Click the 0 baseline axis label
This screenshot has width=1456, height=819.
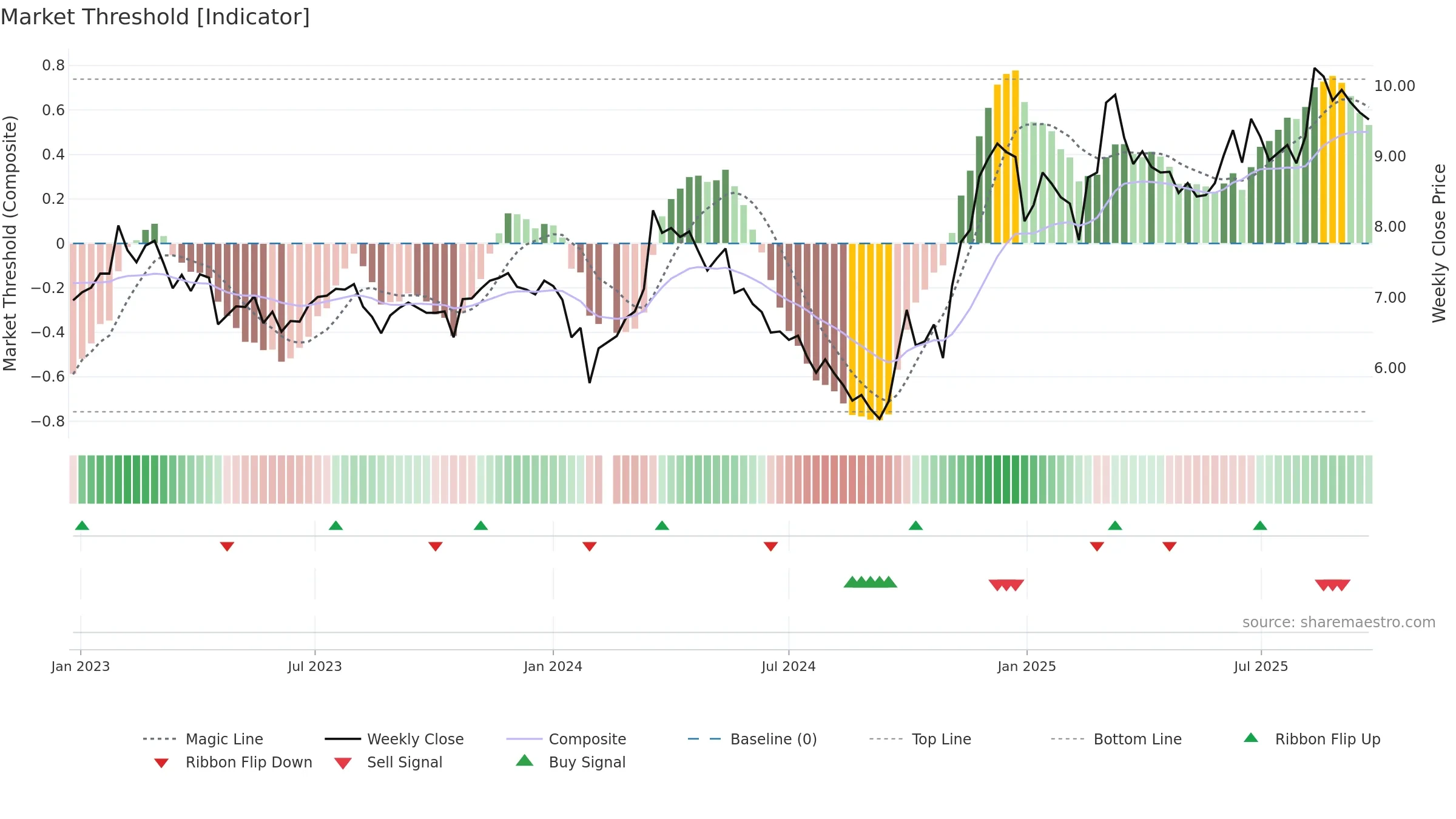click(x=61, y=244)
